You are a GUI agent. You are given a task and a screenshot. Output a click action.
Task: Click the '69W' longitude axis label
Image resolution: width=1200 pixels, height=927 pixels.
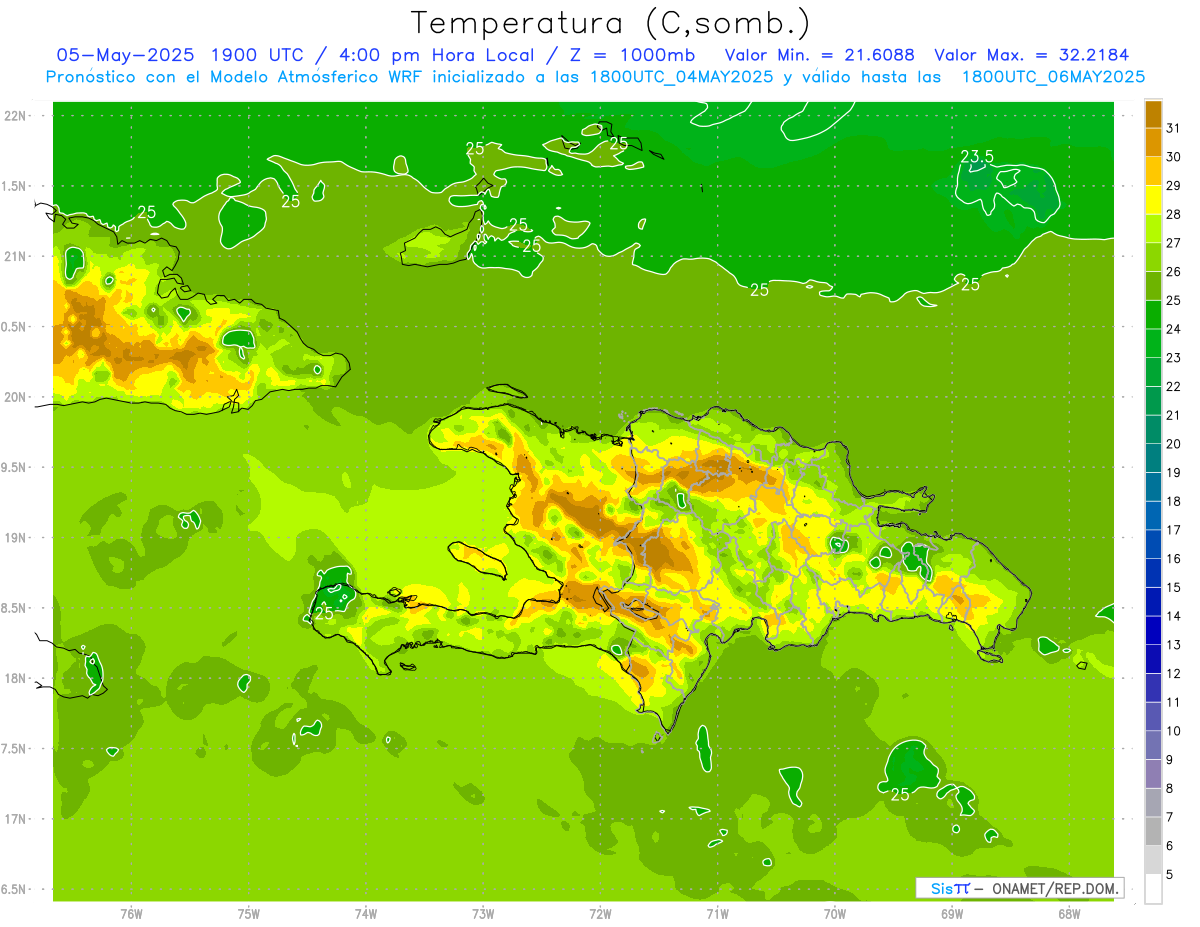click(x=952, y=914)
